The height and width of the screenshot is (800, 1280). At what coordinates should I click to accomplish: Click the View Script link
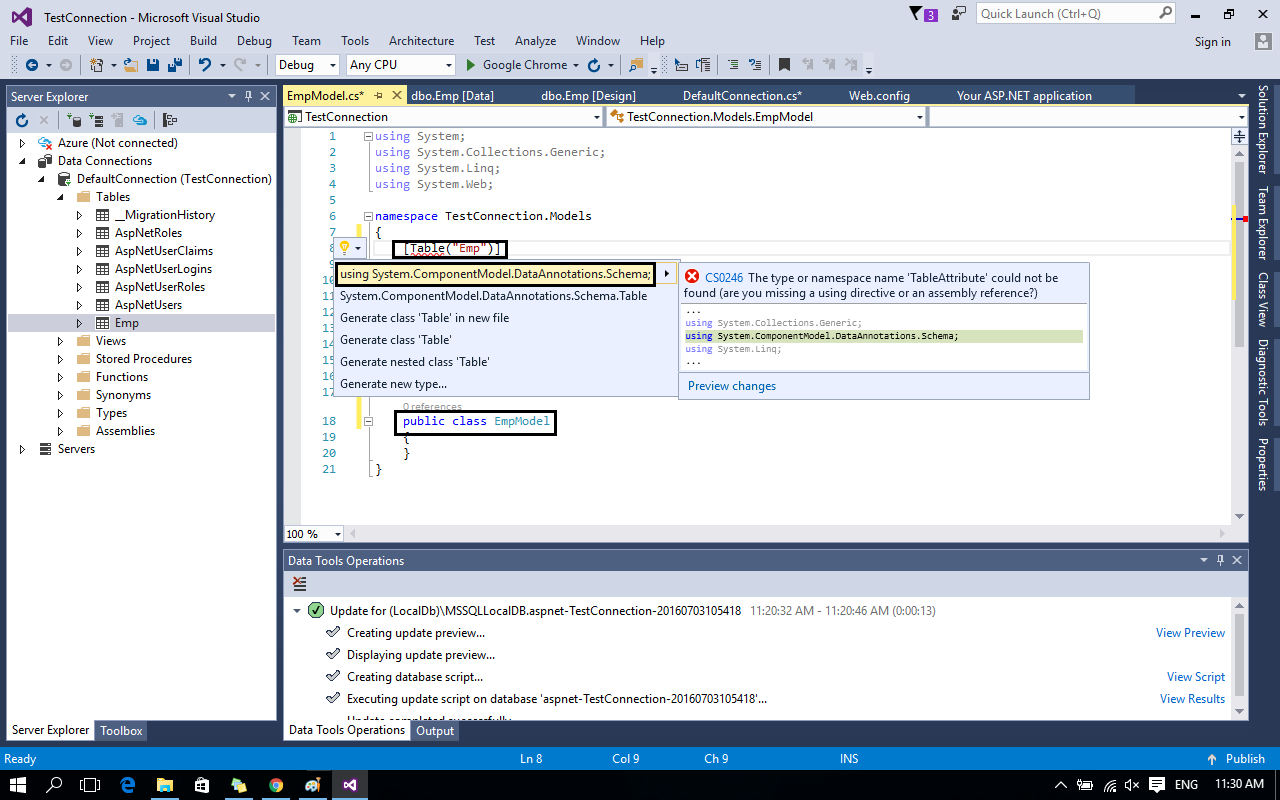pos(1196,677)
